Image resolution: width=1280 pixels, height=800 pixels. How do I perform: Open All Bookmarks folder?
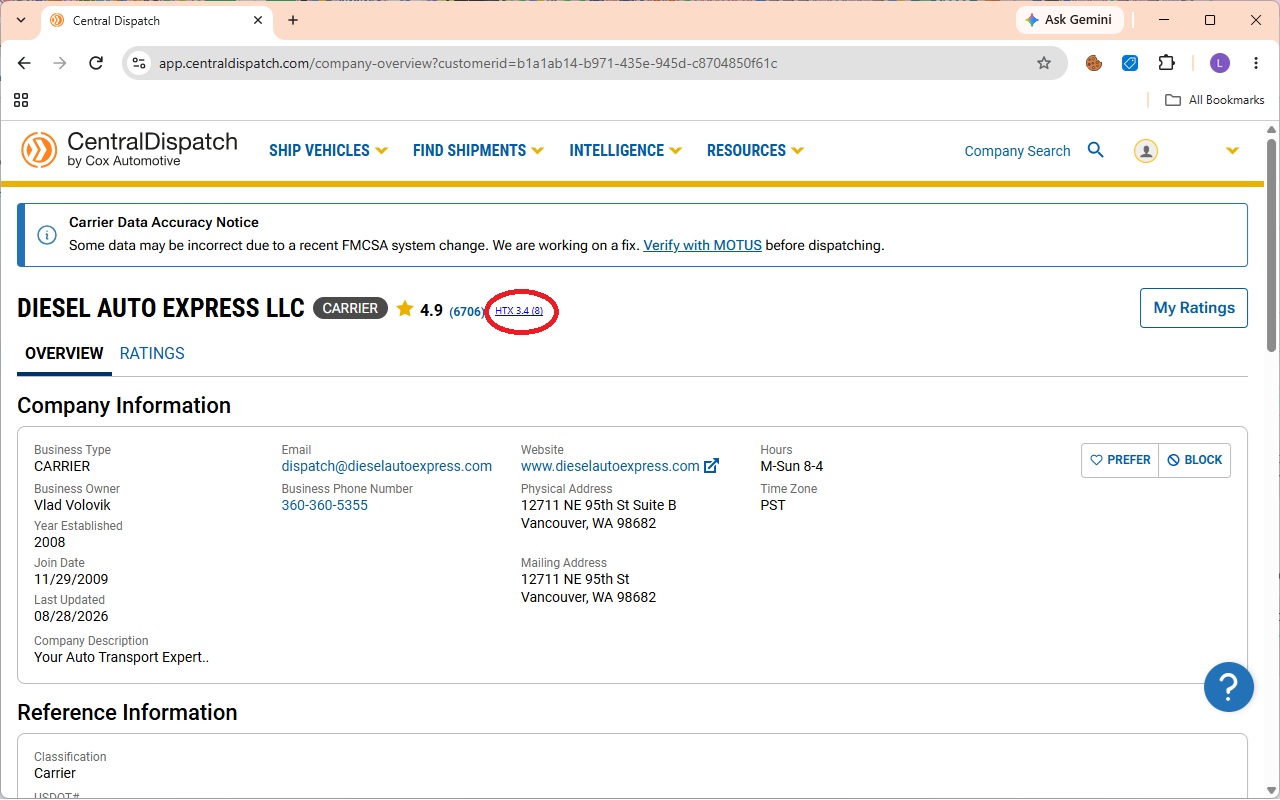1215,100
